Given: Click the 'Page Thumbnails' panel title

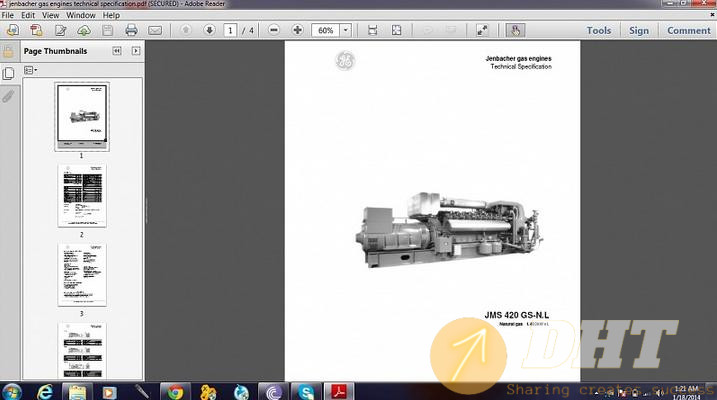Looking at the screenshot, I should point(55,51).
